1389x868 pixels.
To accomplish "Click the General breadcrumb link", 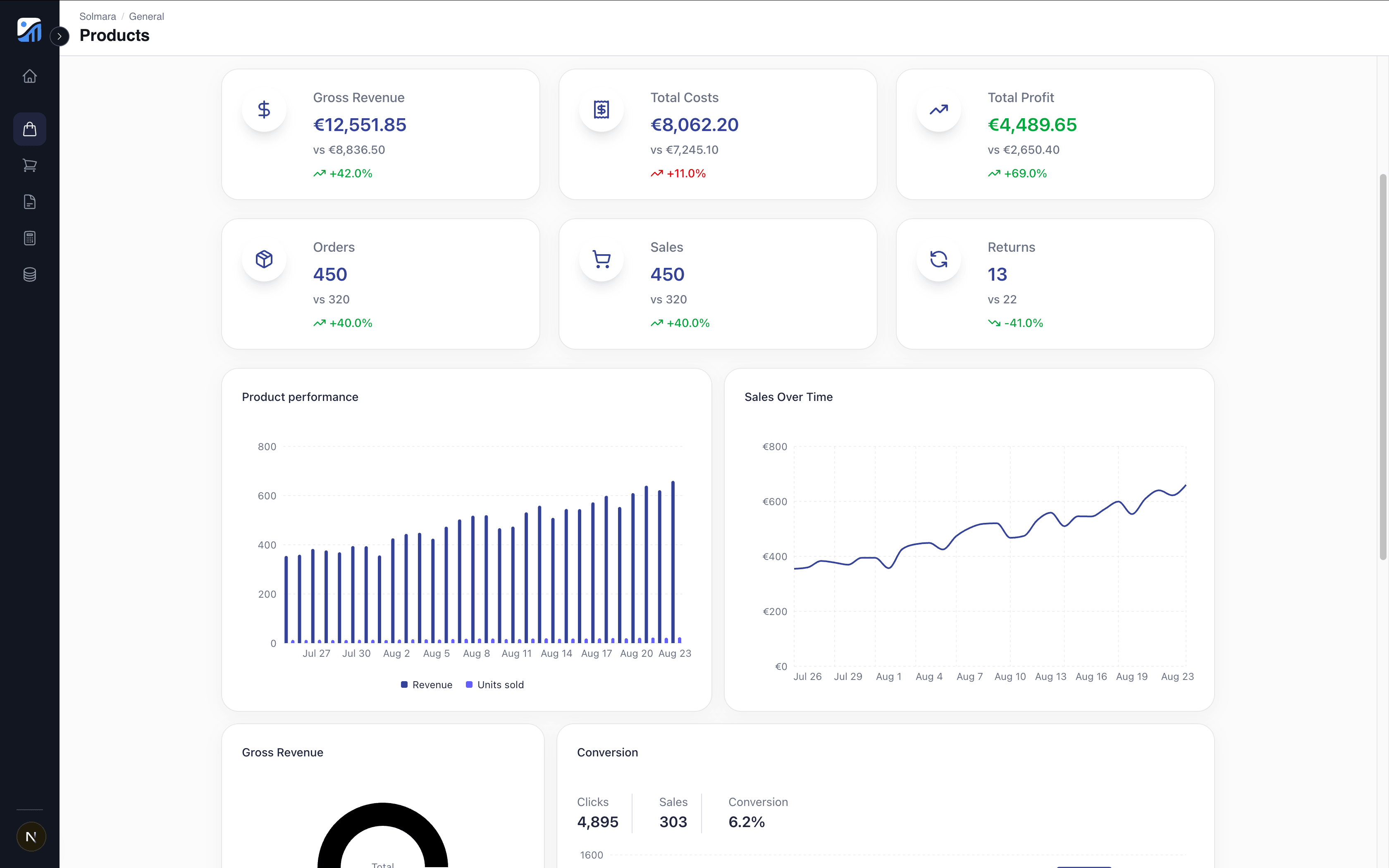I will pyautogui.click(x=146, y=17).
